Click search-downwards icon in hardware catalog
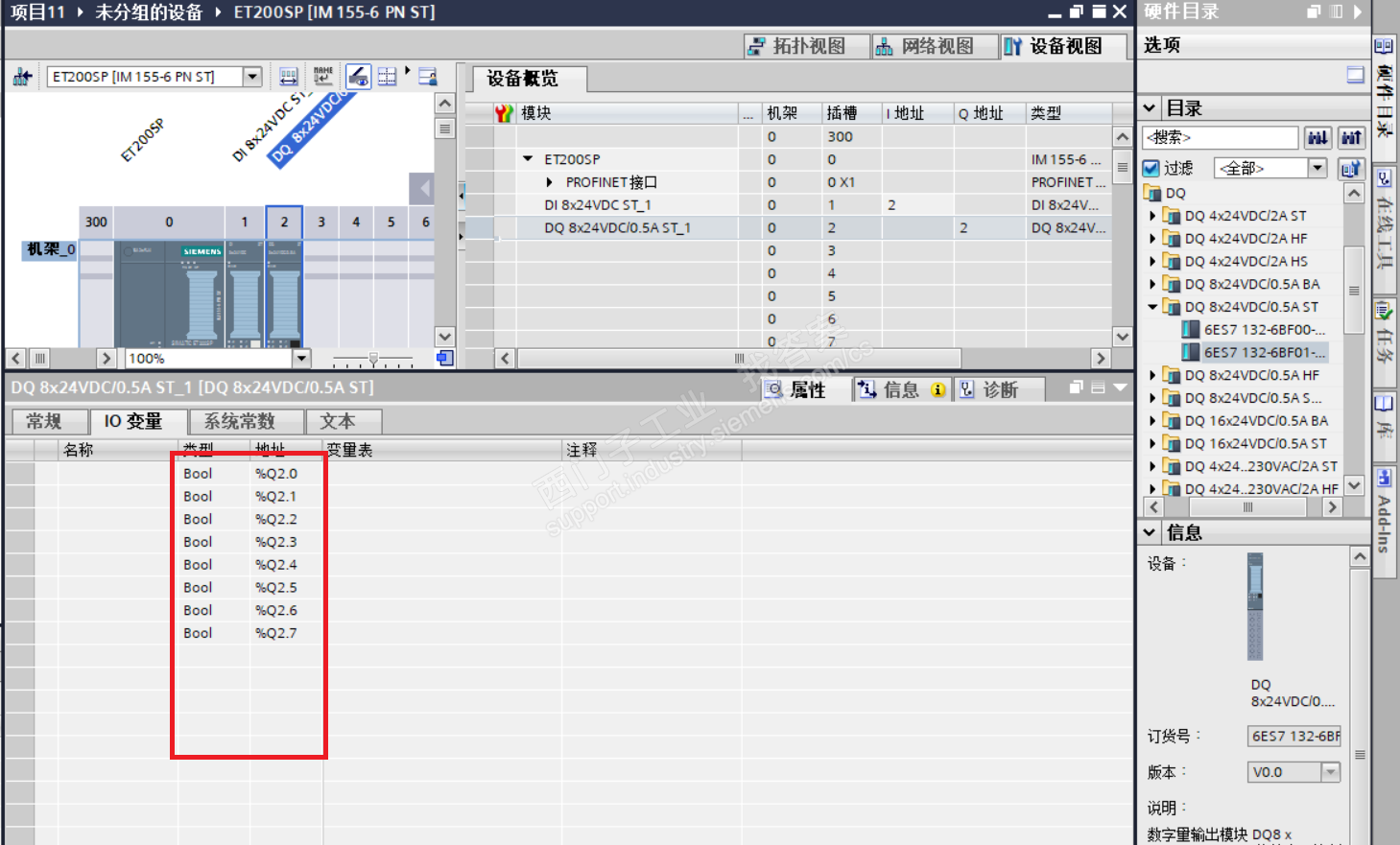This screenshot has width=1400, height=845. (x=1317, y=138)
